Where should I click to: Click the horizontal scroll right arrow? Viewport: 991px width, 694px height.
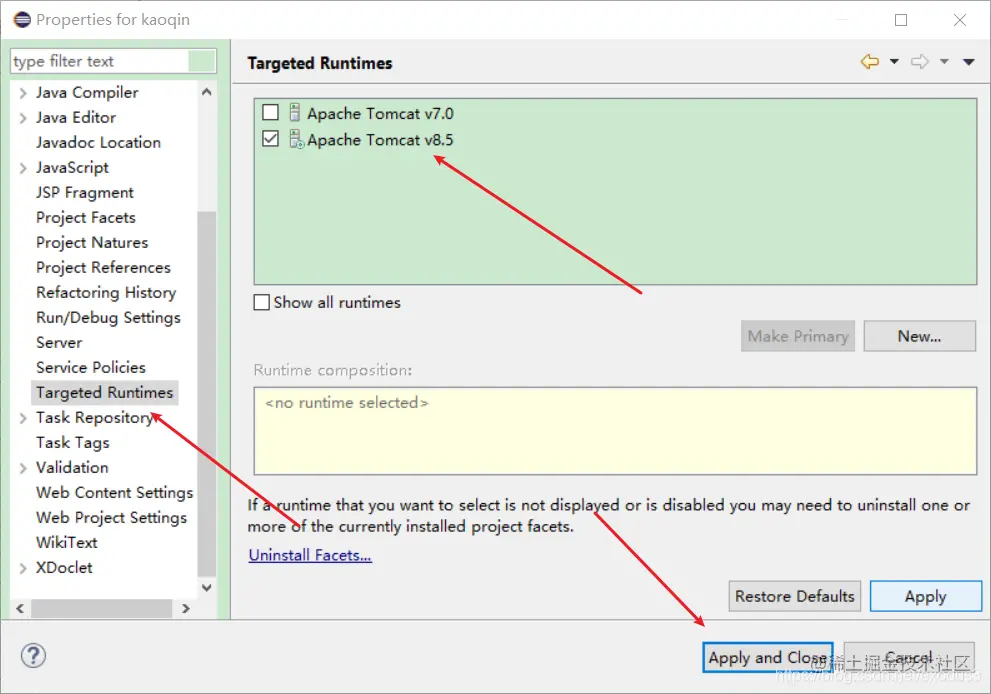186,609
